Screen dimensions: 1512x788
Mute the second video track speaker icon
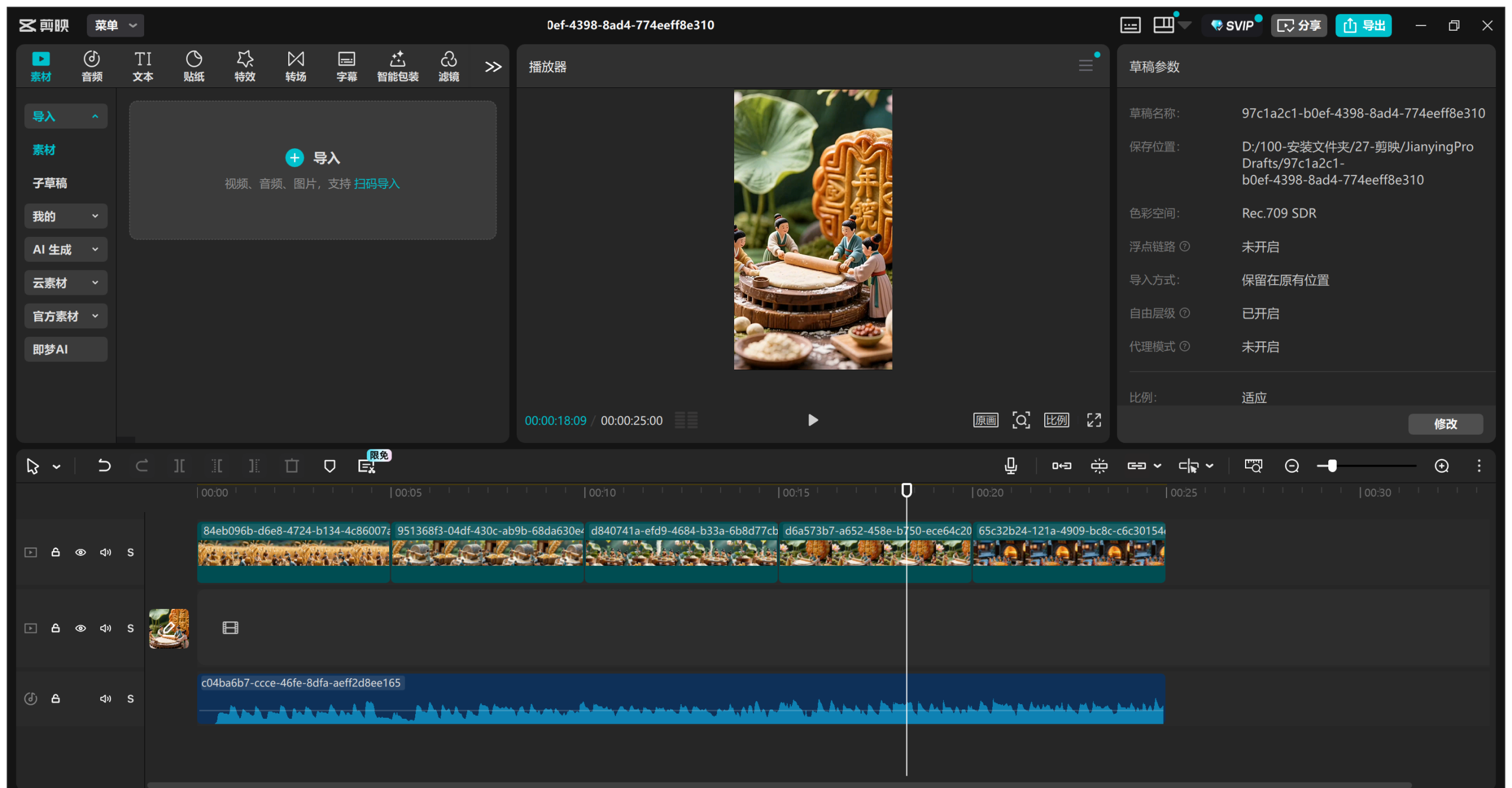point(106,628)
